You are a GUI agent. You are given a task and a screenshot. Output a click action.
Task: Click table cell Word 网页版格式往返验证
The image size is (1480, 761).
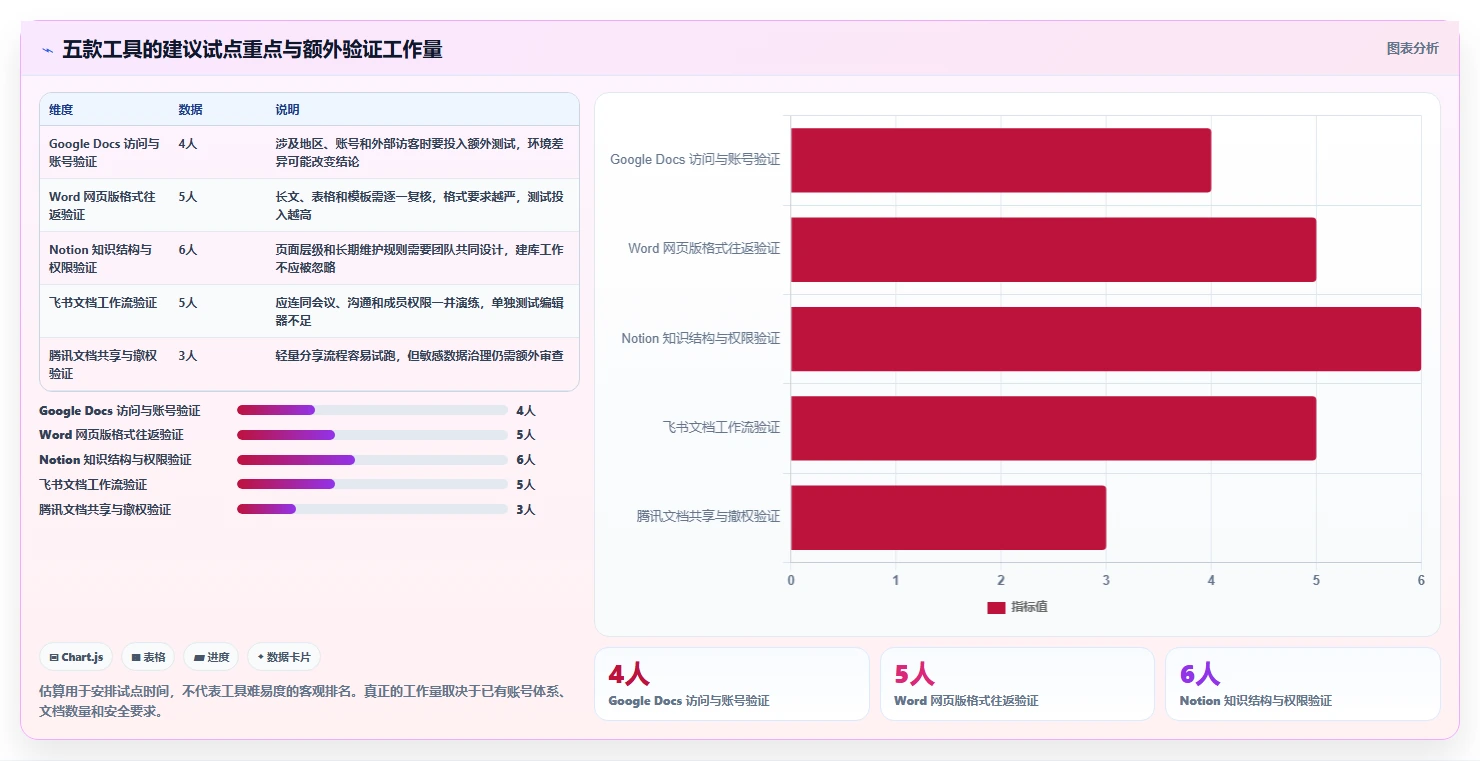click(102, 205)
